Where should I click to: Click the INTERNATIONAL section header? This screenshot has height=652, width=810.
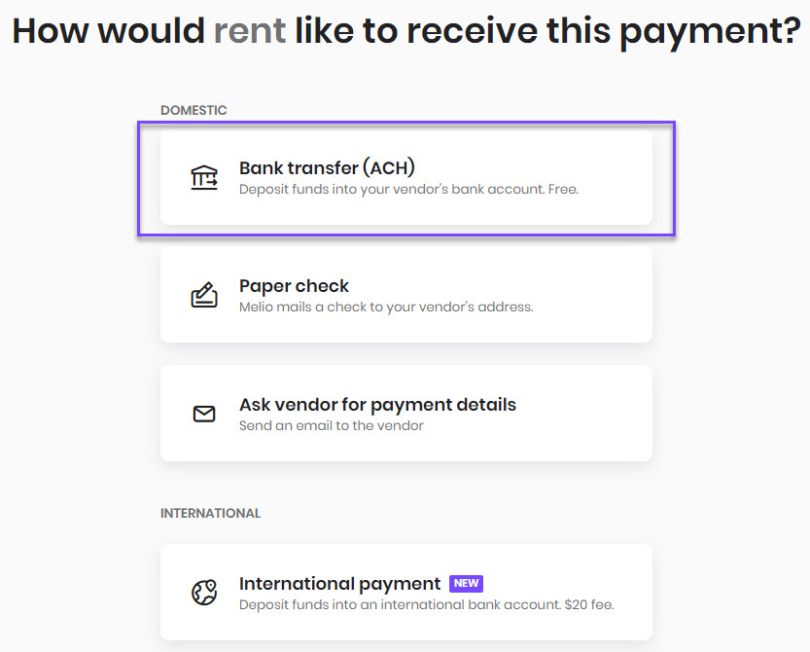[210, 513]
